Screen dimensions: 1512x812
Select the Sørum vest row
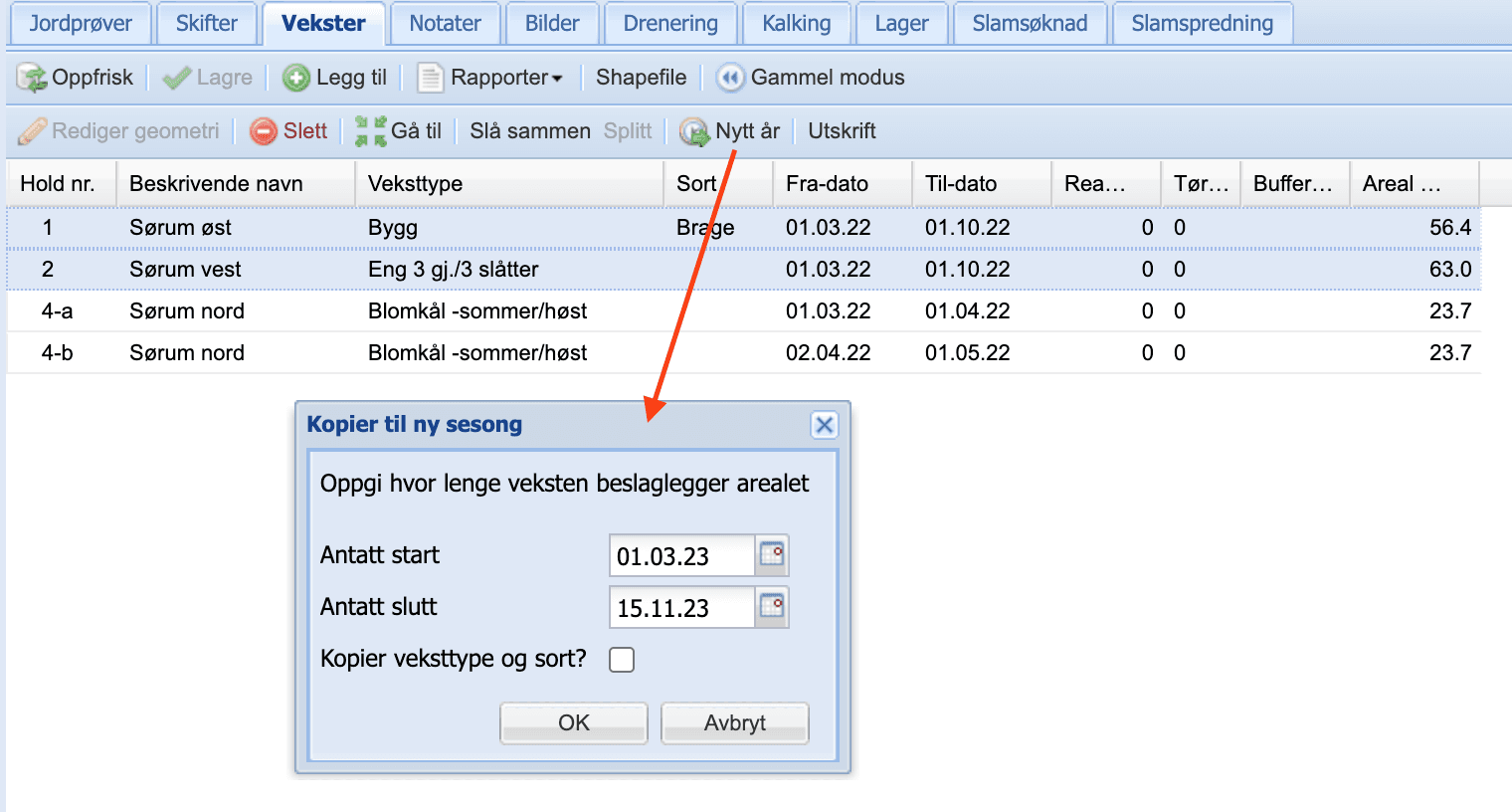click(x=744, y=270)
